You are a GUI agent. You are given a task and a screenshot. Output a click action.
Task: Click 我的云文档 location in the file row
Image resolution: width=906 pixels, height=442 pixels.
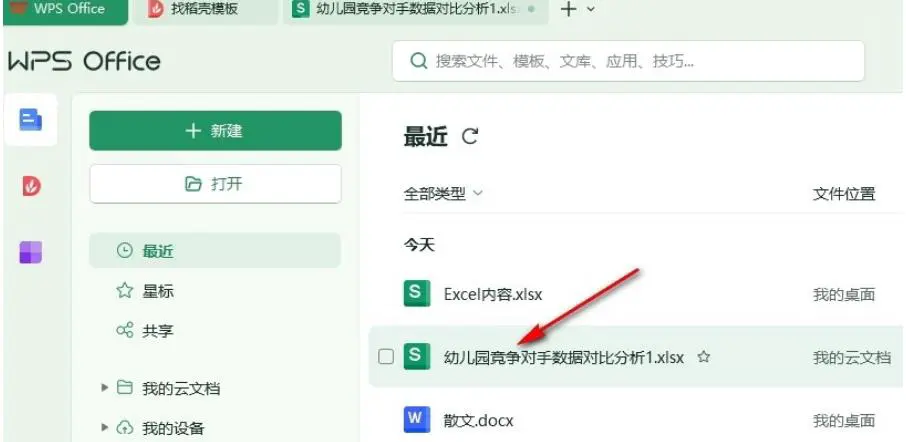point(852,358)
